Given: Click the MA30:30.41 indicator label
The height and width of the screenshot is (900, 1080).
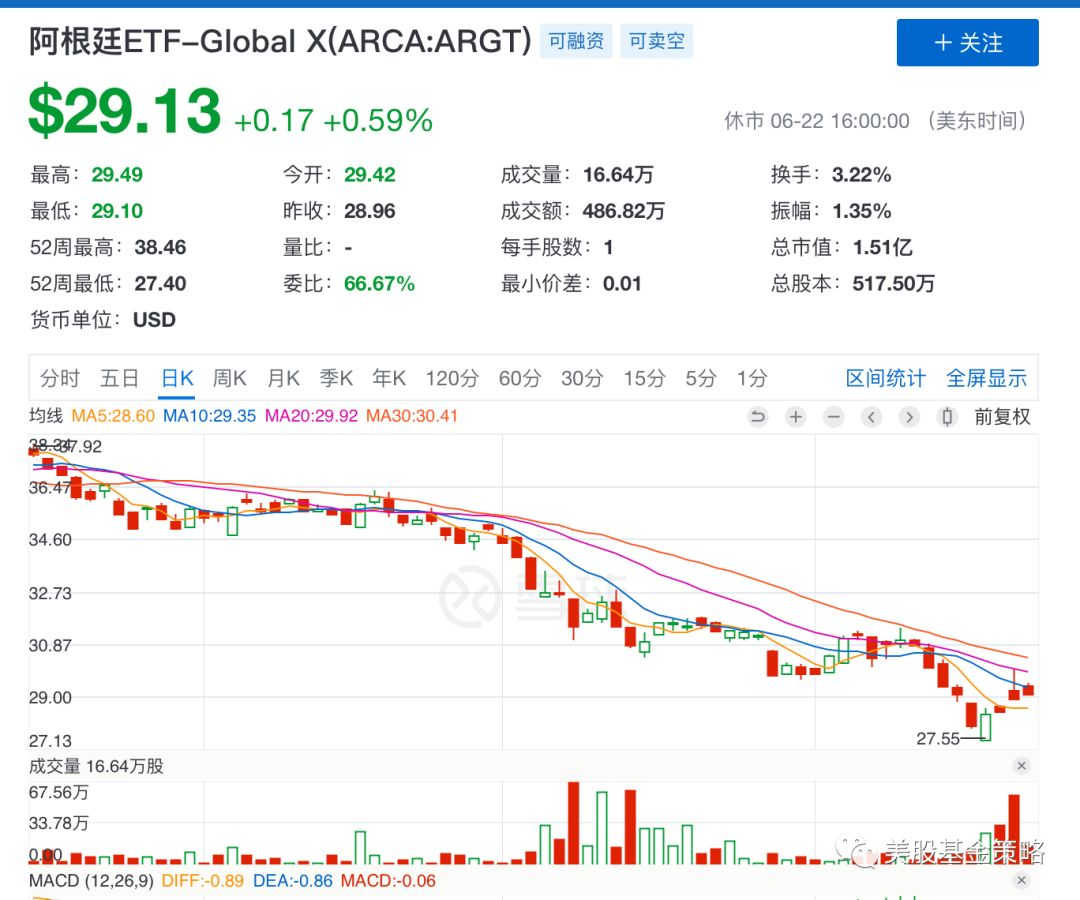Looking at the screenshot, I should pyautogui.click(x=412, y=416).
